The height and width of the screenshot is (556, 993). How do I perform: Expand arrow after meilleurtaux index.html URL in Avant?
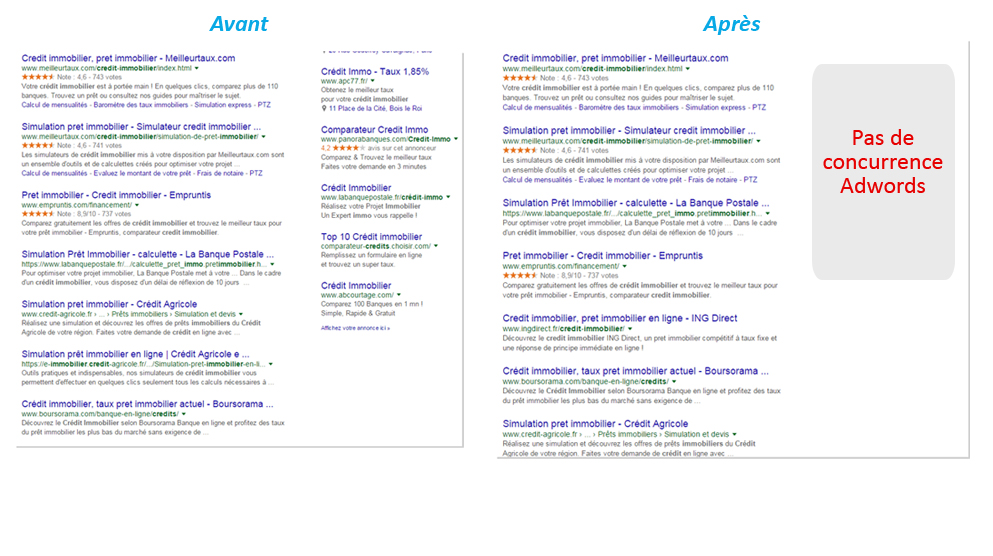196,68
